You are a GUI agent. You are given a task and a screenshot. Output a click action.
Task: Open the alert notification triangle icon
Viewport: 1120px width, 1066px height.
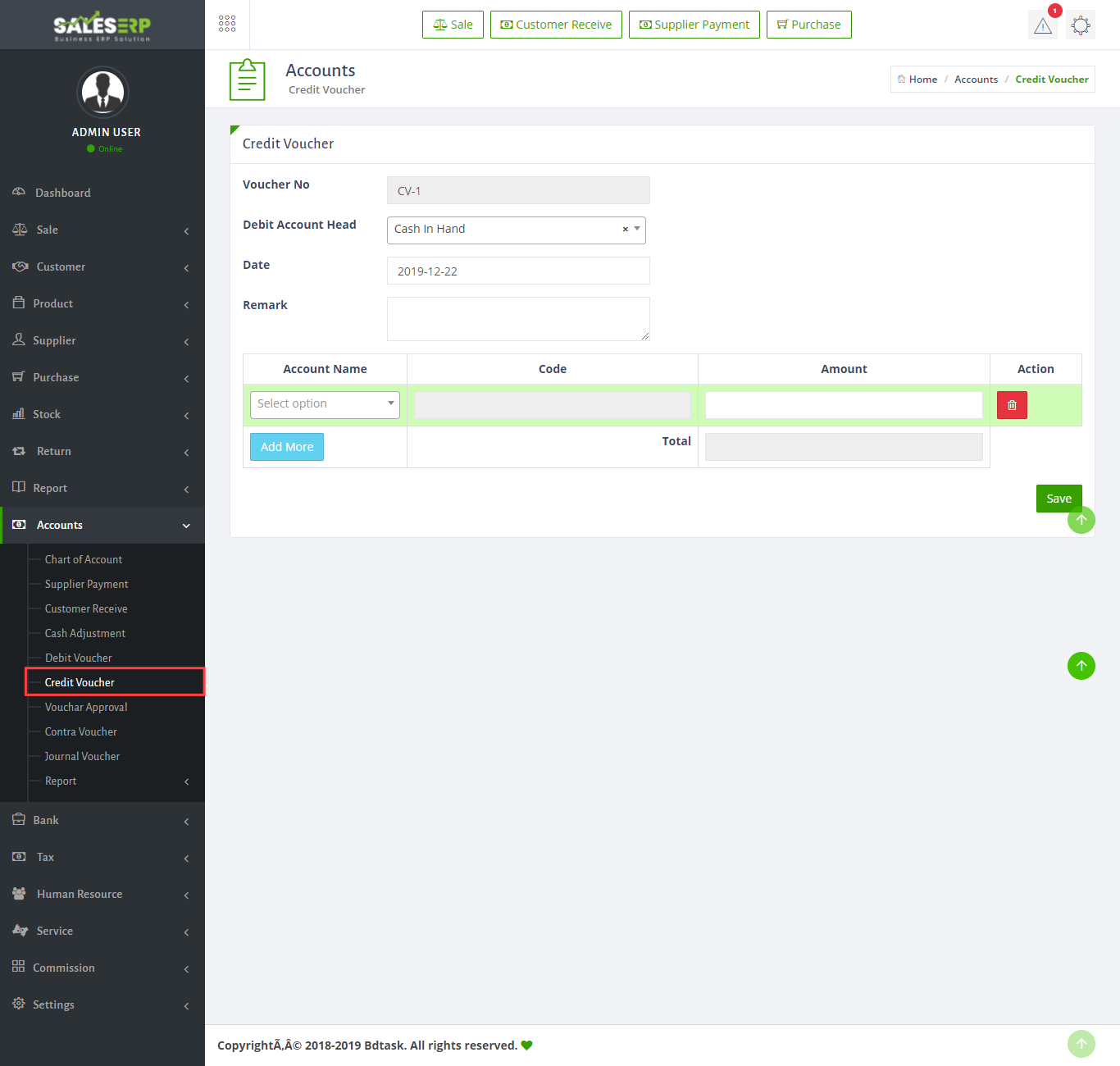point(1042,25)
